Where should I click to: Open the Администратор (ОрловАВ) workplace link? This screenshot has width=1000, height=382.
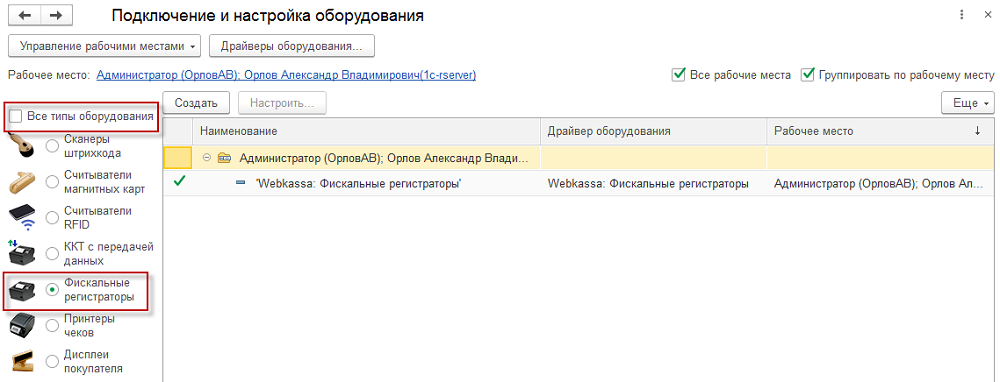[x=286, y=75]
